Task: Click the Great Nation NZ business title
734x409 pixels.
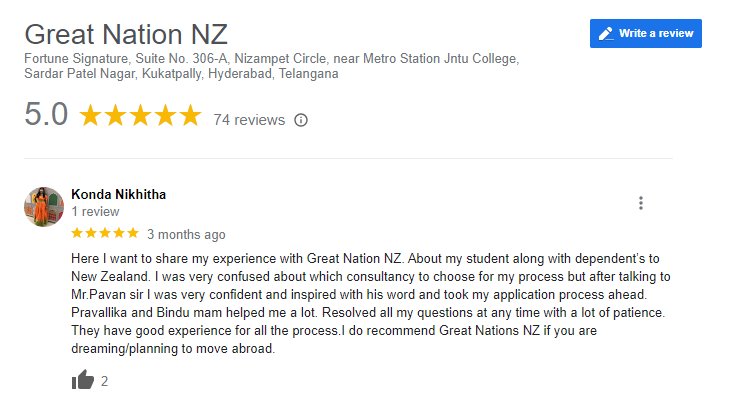Action: click(x=126, y=34)
